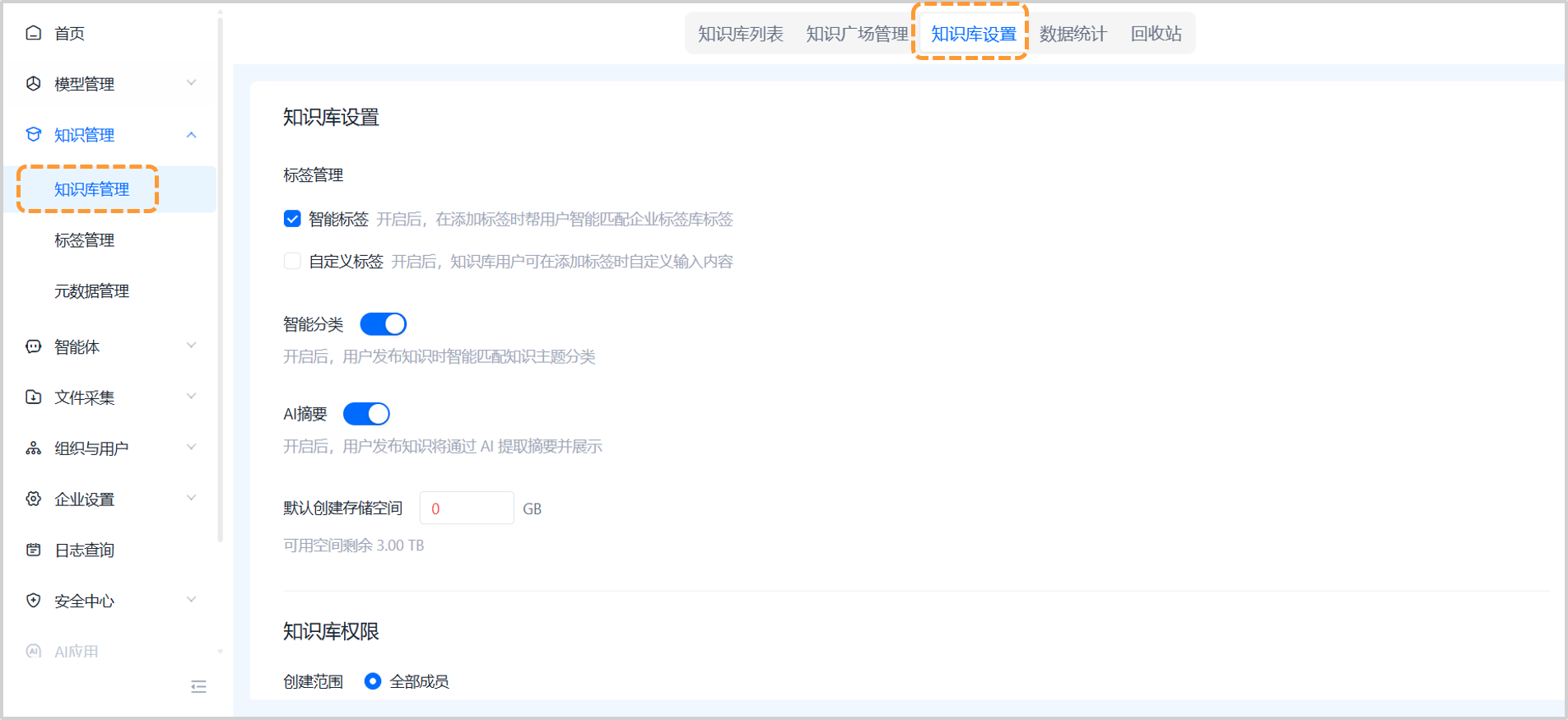The width and height of the screenshot is (1568, 720).
Task: Expand the 模型管理 chevron
Action: (x=191, y=83)
